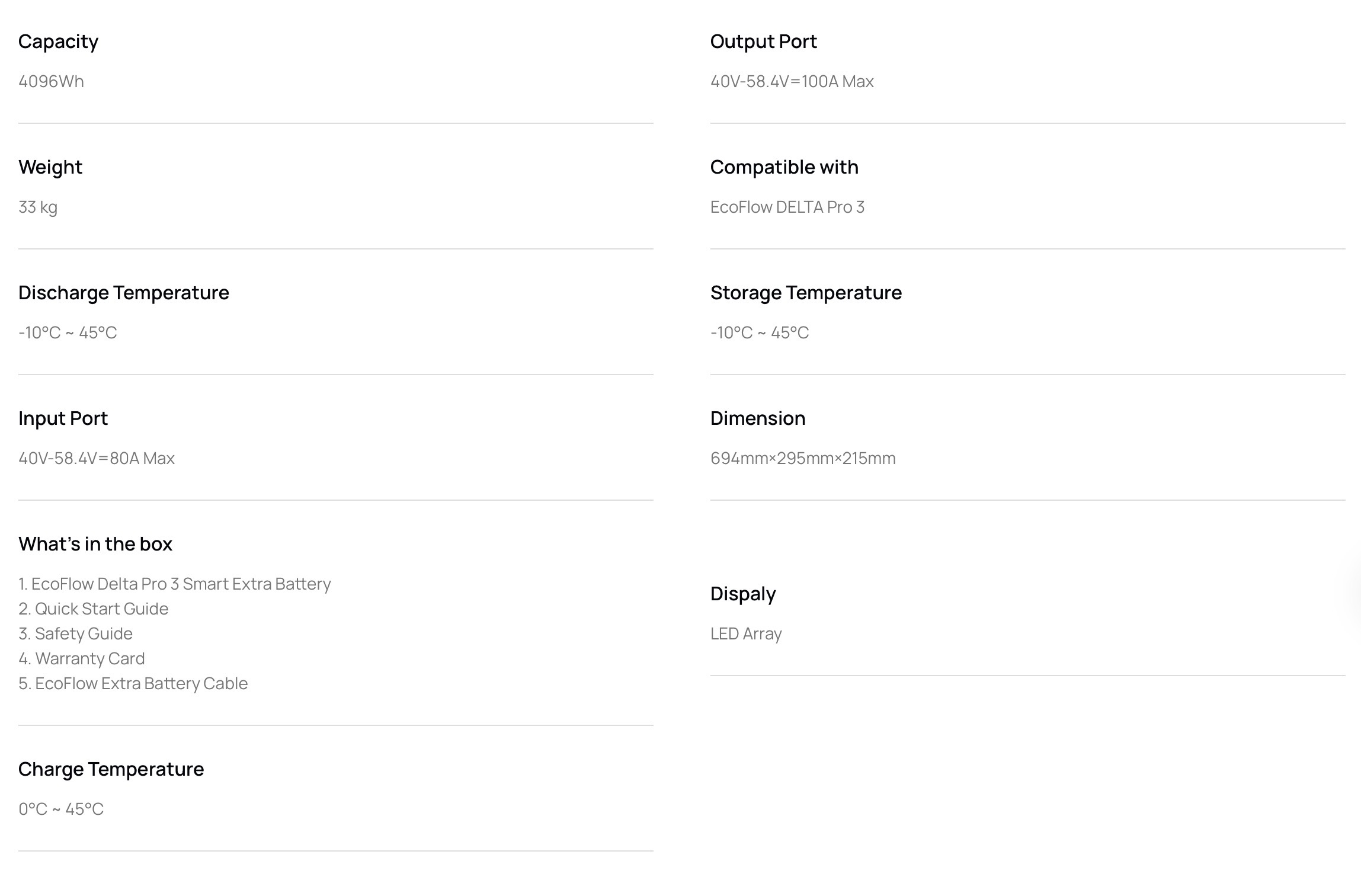Click the Capacity heading
The width and height of the screenshot is (1361, 896).
(x=58, y=41)
